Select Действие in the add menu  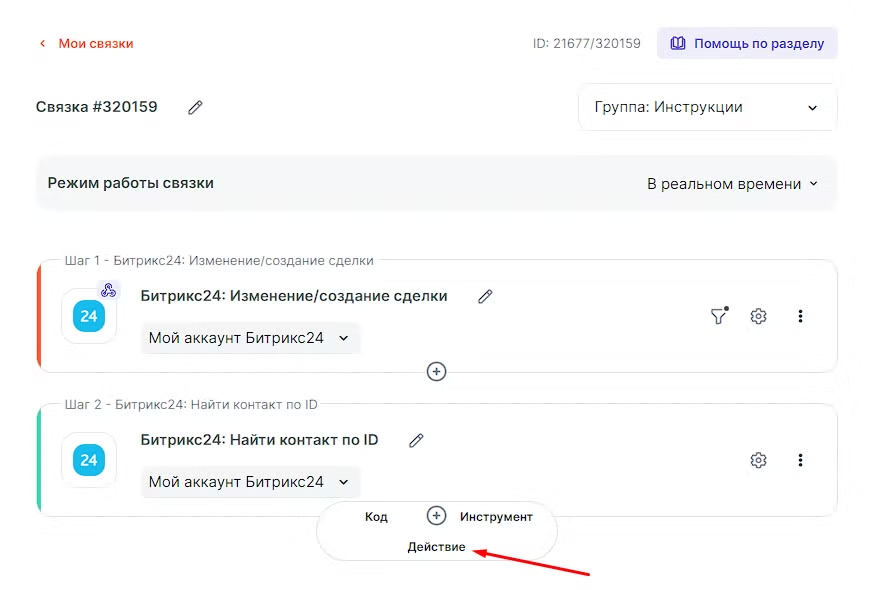tap(436, 547)
